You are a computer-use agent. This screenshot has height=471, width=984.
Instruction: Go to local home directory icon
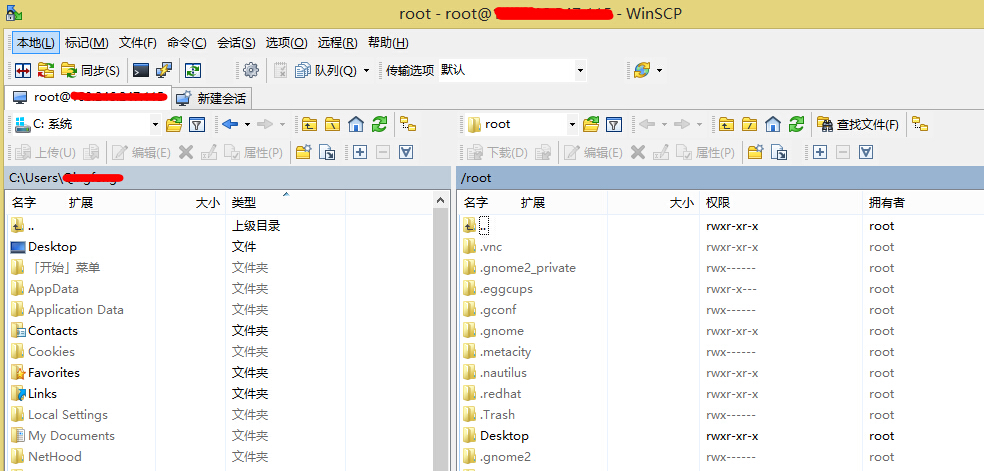point(356,124)
